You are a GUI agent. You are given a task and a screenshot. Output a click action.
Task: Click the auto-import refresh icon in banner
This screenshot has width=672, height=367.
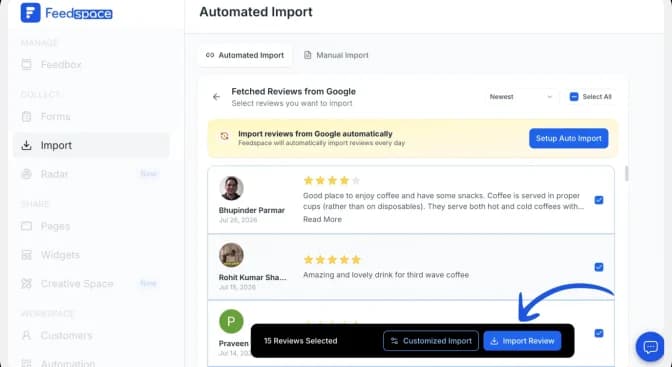(x=225, y=136)
